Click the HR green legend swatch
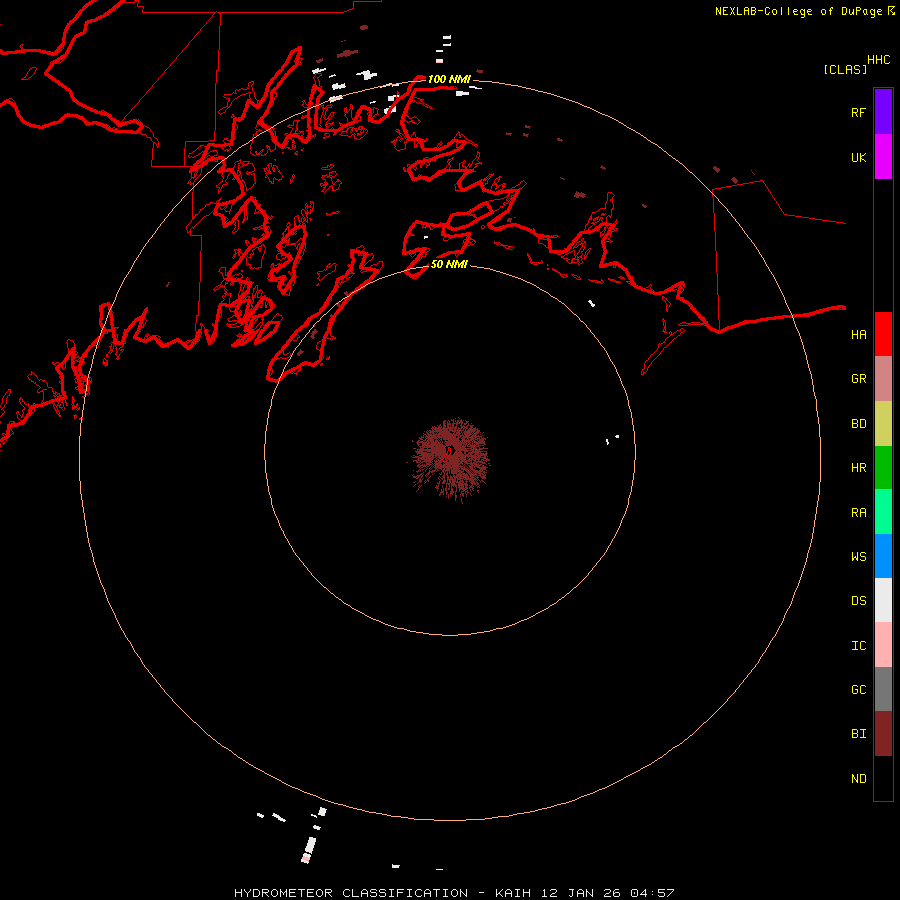Image resolution: width=900 pixels, height=900 pixels. [x=883, y=467]
